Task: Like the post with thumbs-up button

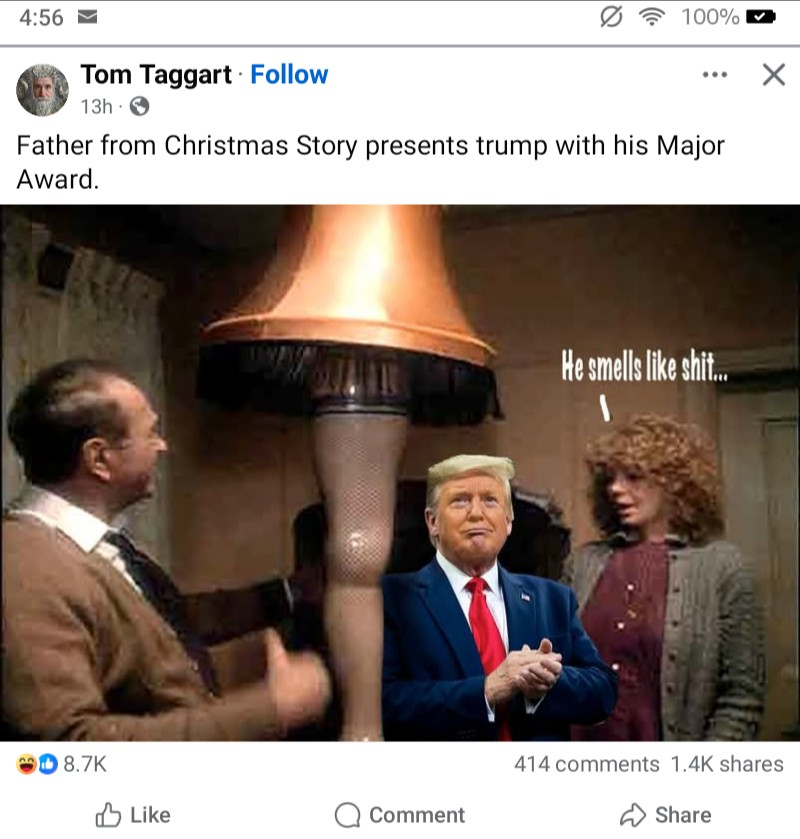Action: pos(133,815)
